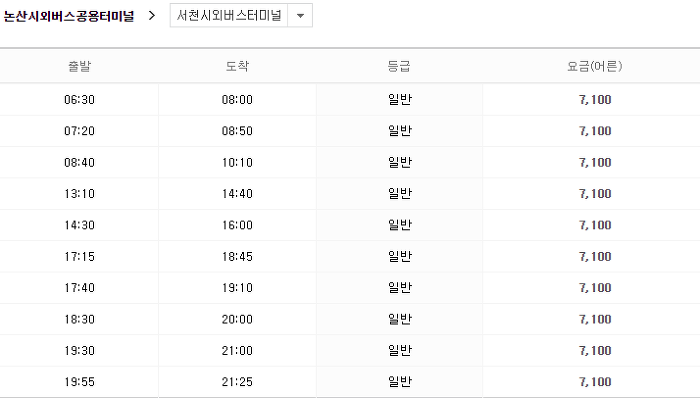700x398 pixels.
Task: Click the 7,100 fare in 21:25 arrival row
Action: [595, 382]
